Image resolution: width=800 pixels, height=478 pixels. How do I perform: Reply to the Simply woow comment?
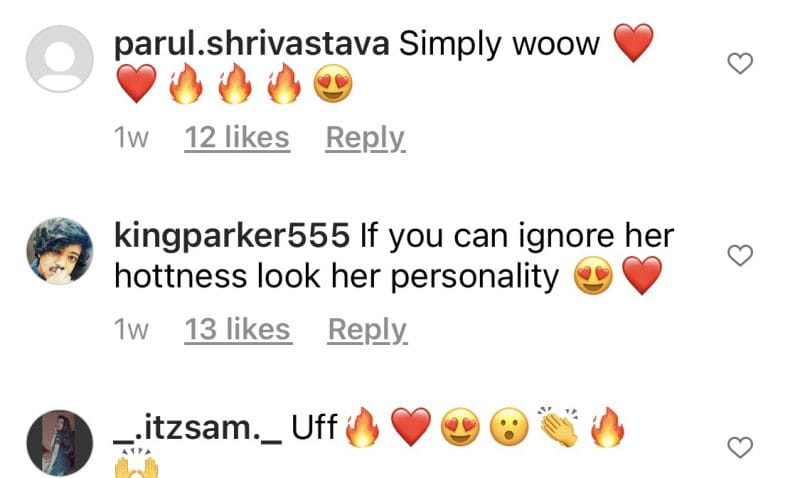click(x=365, y=138)
